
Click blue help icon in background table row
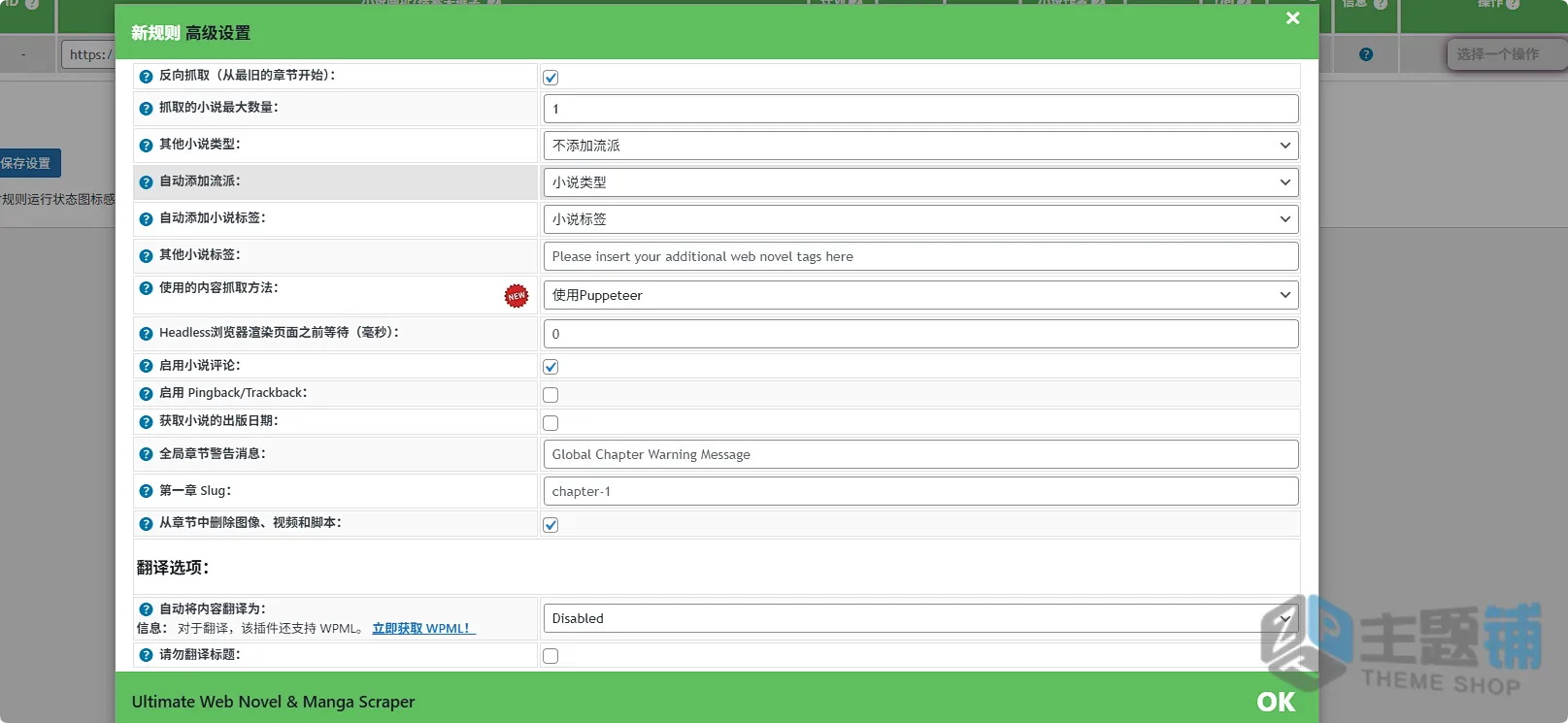pos(1366,54)
